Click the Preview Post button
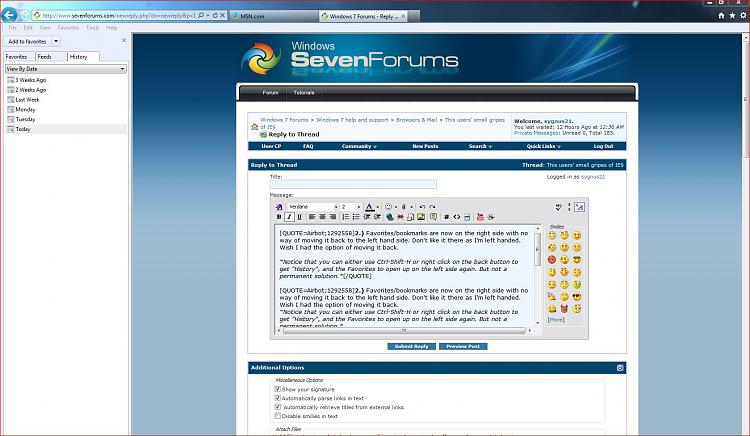750x436 pixels. point(463,346)
